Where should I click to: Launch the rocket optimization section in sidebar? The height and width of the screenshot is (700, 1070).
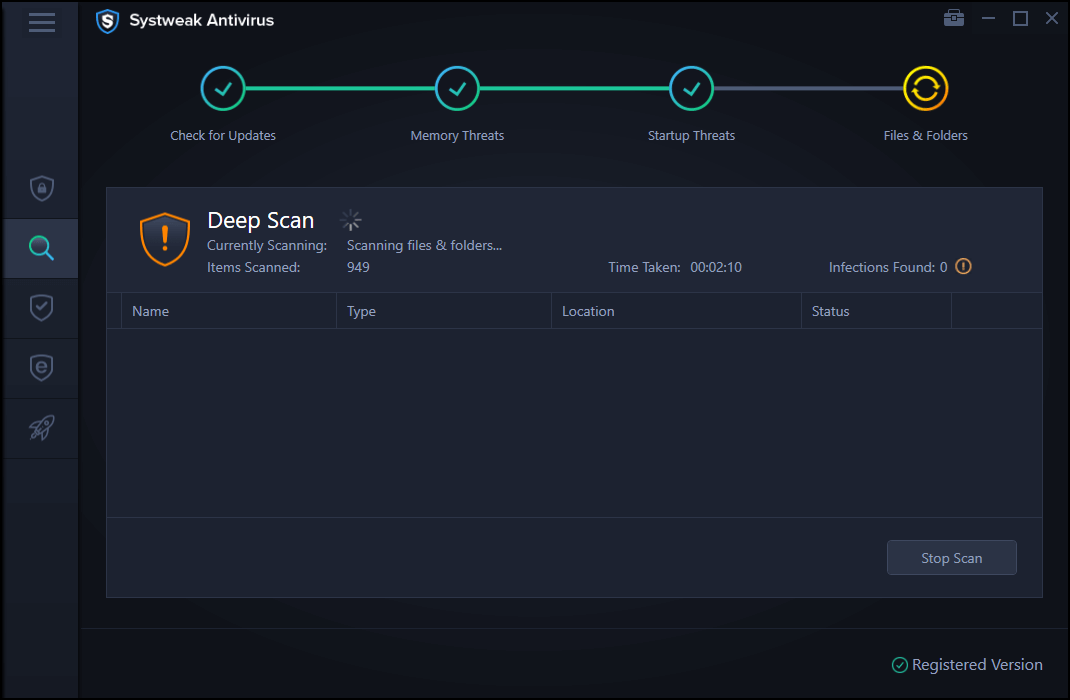point(40,428)
